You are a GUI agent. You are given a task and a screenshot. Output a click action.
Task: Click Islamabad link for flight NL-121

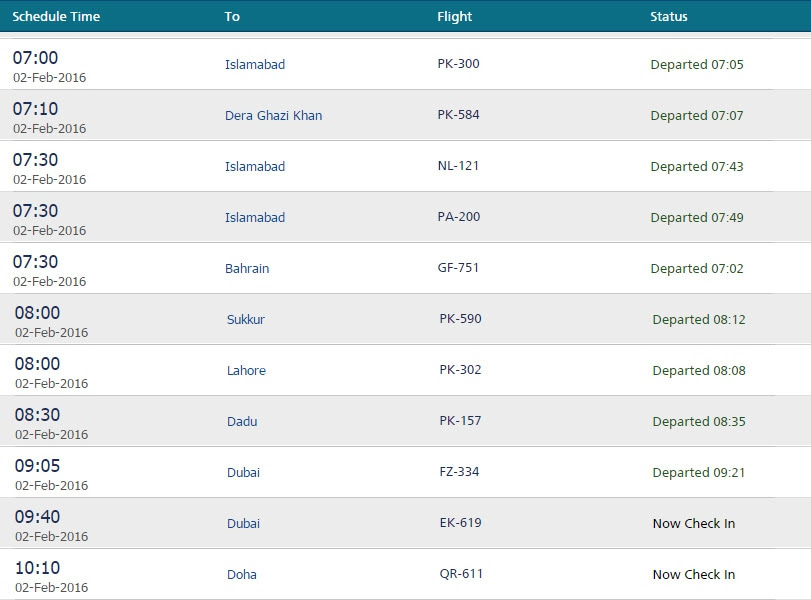[x=254, y=167]
